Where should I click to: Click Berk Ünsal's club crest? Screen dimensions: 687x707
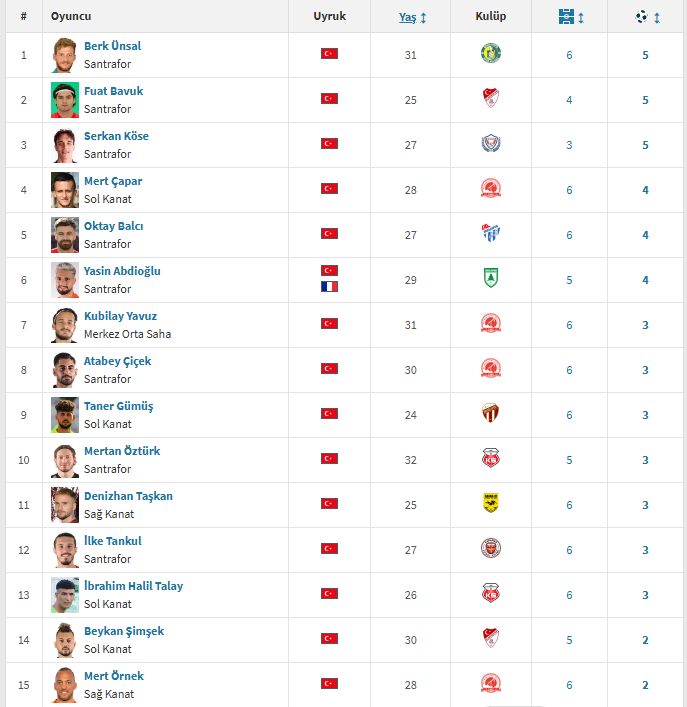(x=490, y=53)
